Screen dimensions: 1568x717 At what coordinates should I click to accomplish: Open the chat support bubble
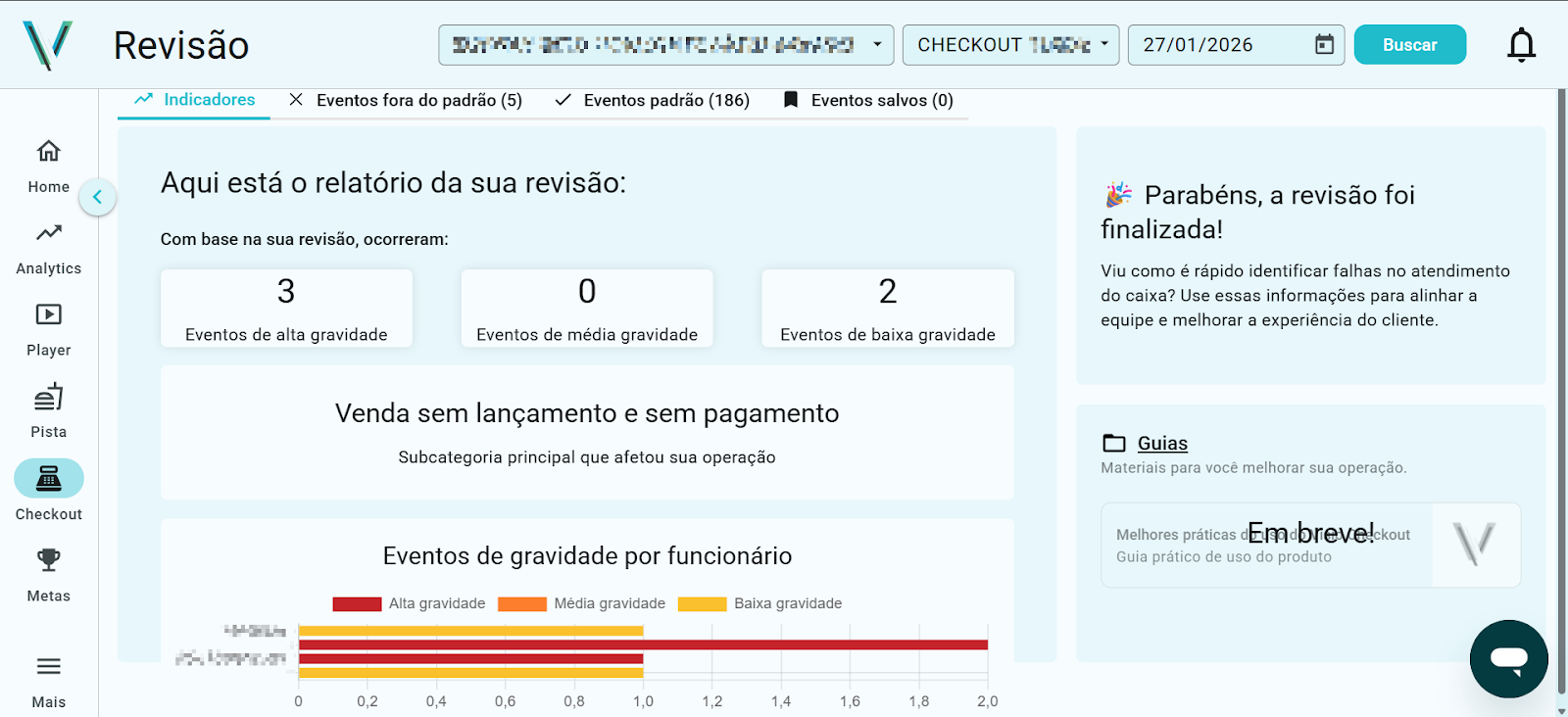(1508, 658)
